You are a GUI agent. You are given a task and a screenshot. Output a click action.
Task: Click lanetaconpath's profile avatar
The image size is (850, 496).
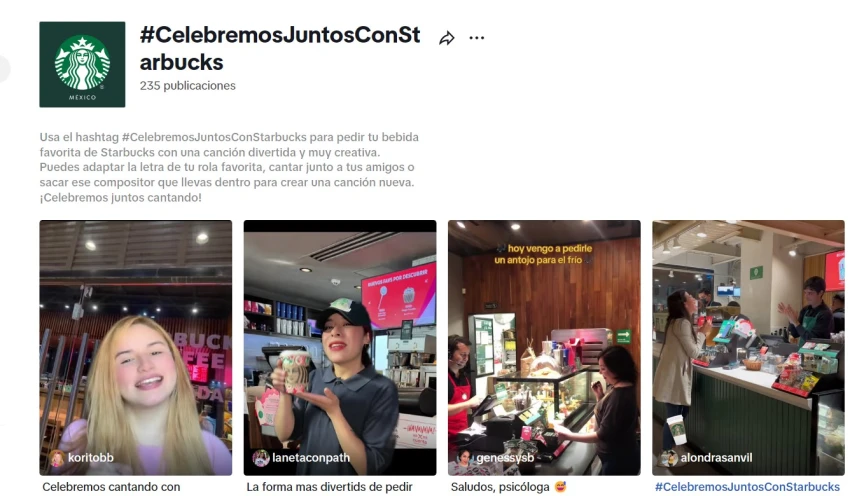coord(261,458)
